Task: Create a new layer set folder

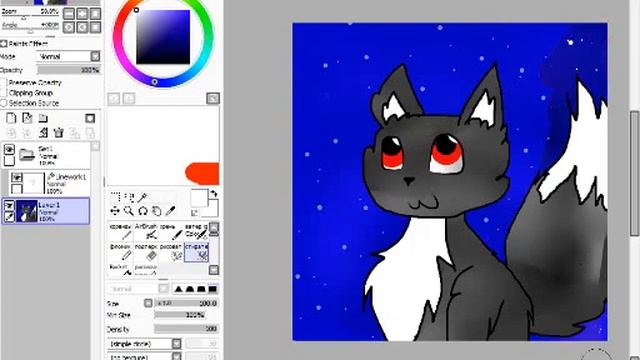Action: 43,118
